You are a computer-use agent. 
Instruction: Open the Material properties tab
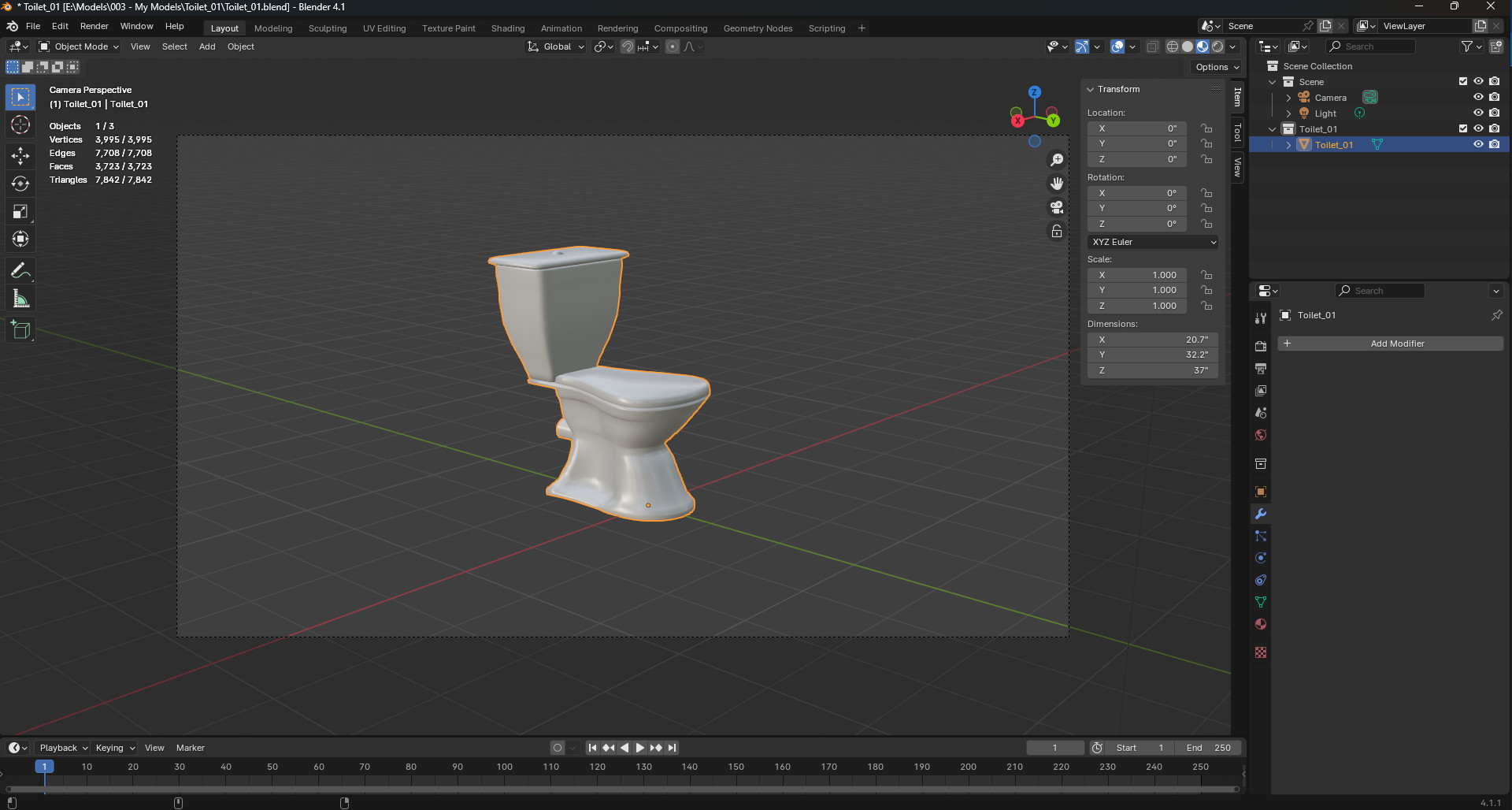[1261, 624]
